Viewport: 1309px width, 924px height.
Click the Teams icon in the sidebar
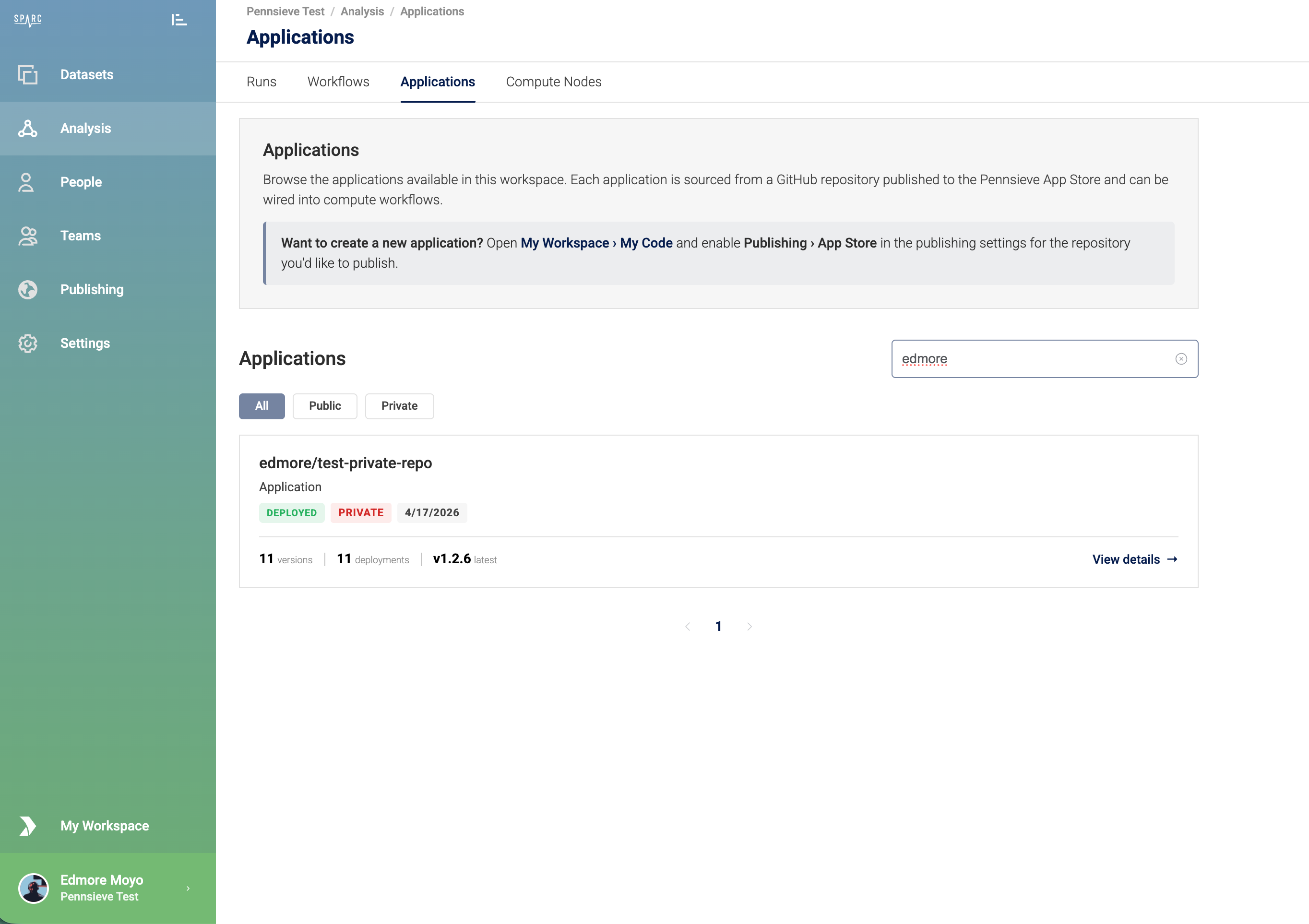(27, 236)
